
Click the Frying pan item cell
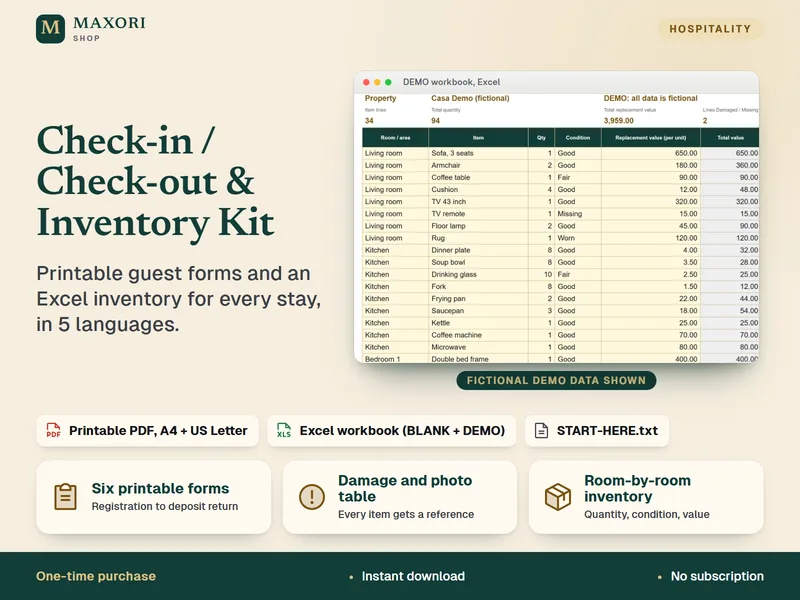click(x=478, y=298)
